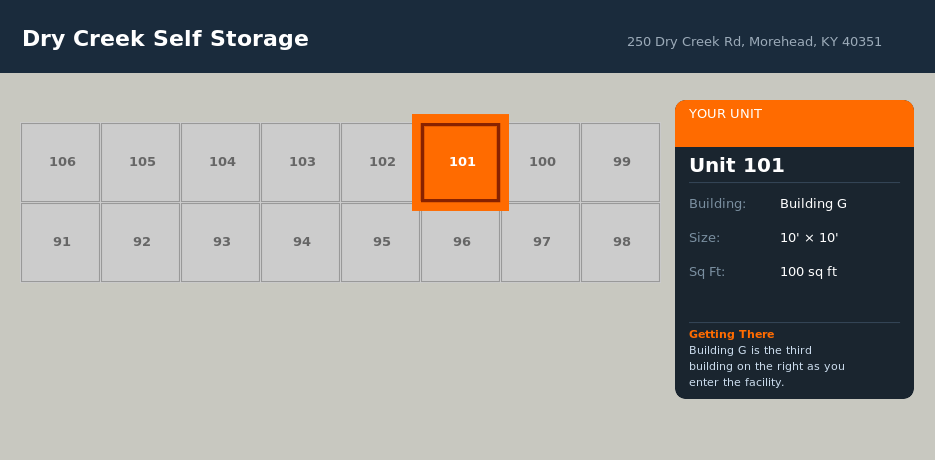Select unit 103 tile
This screenshot has width=935, height=460.
coord(301,162)
